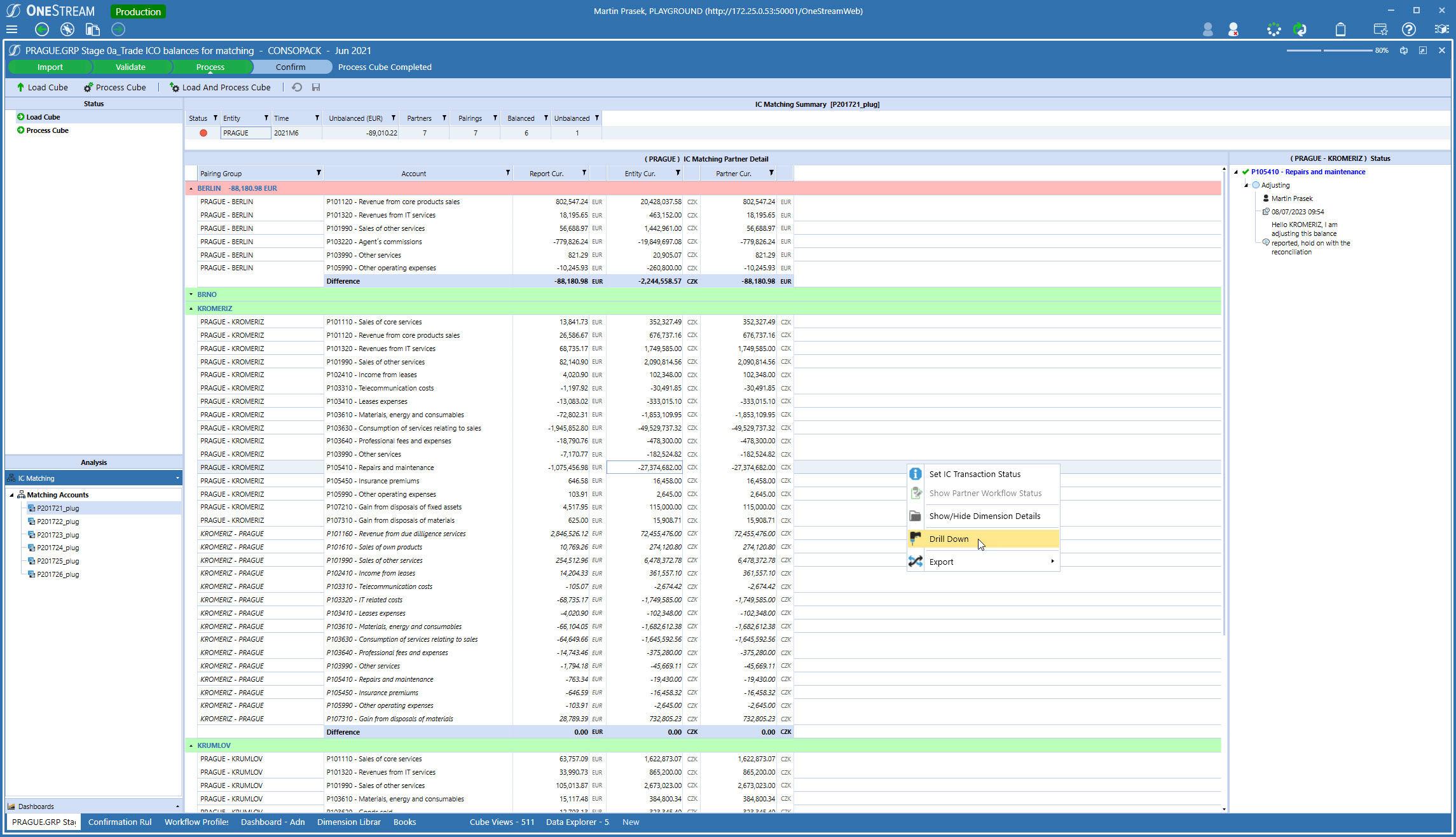Viewport: 1456px width, 837px height.
Task: Click the Load And Process Cube button
Action: [220, 87]
